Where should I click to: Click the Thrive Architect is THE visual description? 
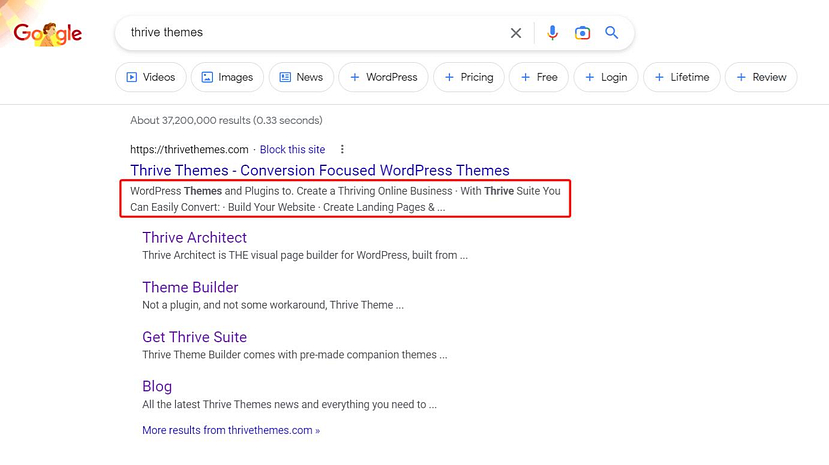click(305, 255)
